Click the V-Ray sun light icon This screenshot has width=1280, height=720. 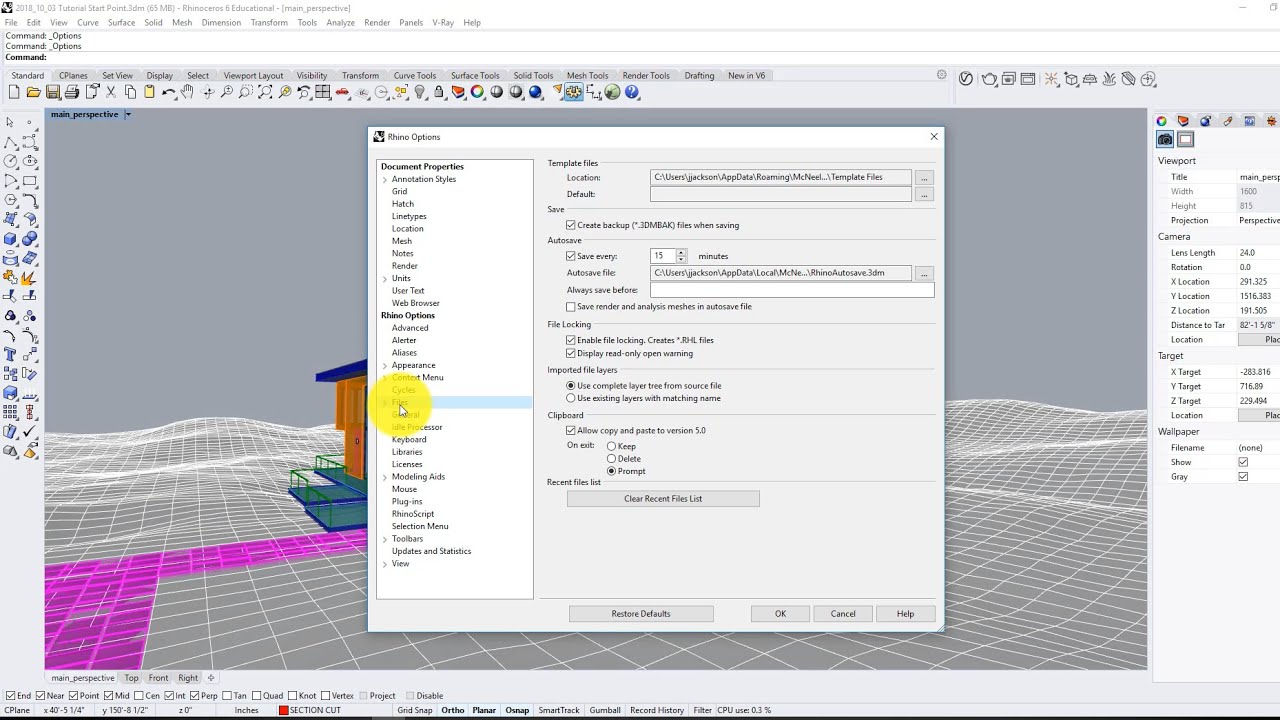[1051, 79]
